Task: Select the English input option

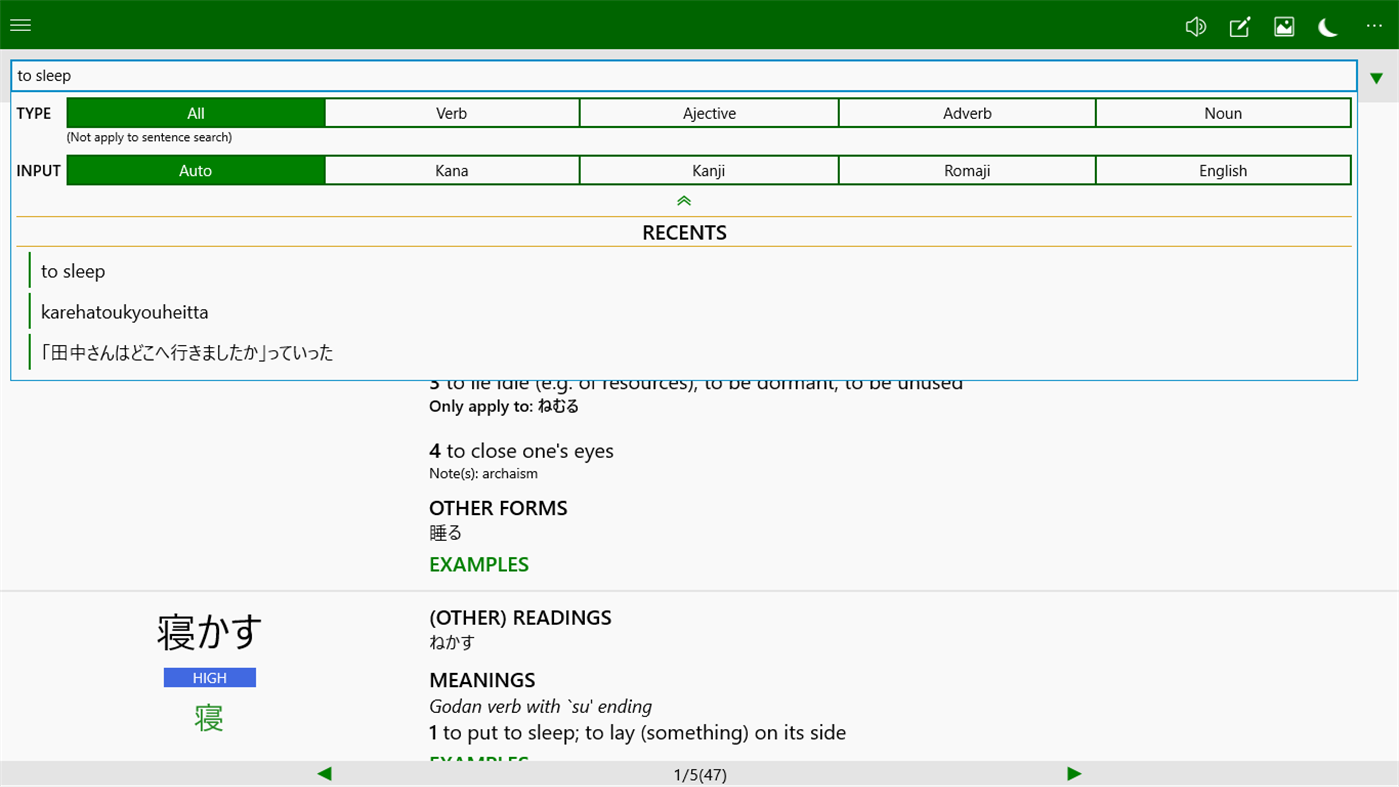Action: click(x=1223, y=169)
